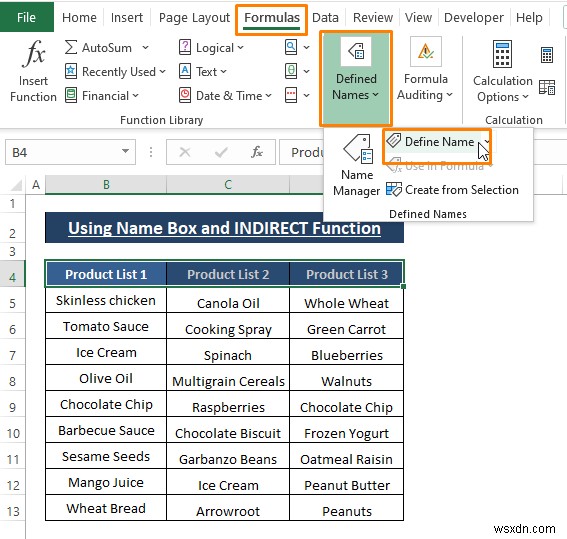Select the Multigrain Cereals cell

[x=228, y=378]
